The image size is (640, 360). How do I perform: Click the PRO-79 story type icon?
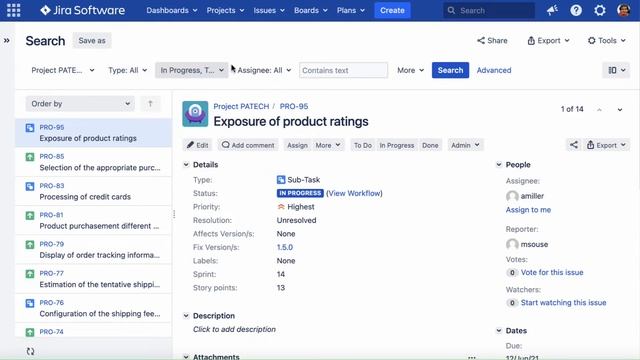30,244
